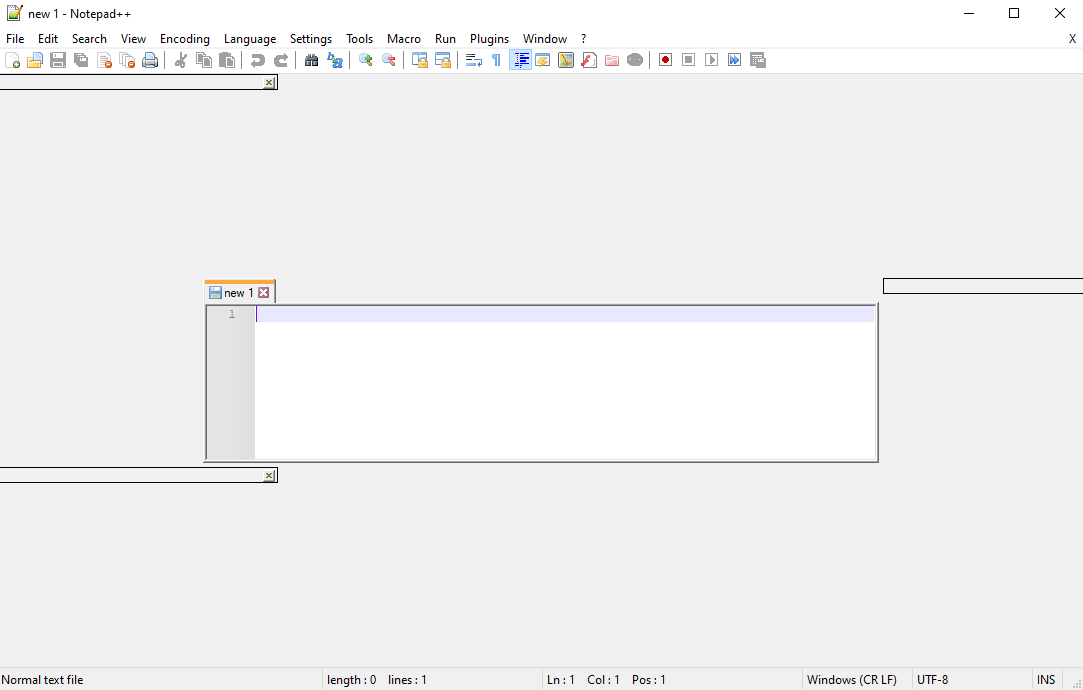Open the ? help menu

[x=584, y=39]
